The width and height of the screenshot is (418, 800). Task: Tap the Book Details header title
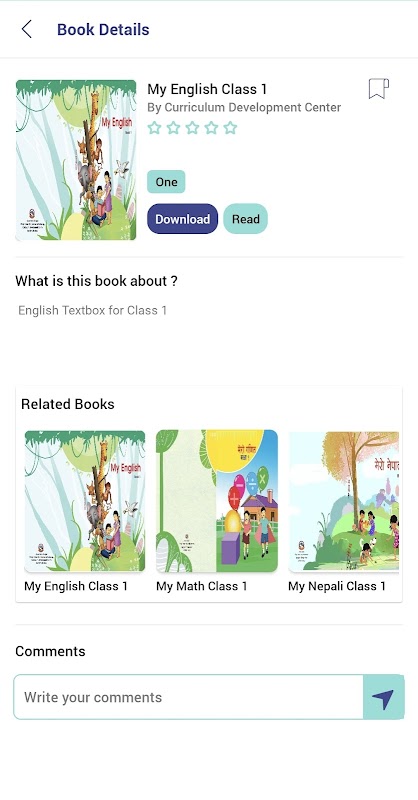coord(103,29)
